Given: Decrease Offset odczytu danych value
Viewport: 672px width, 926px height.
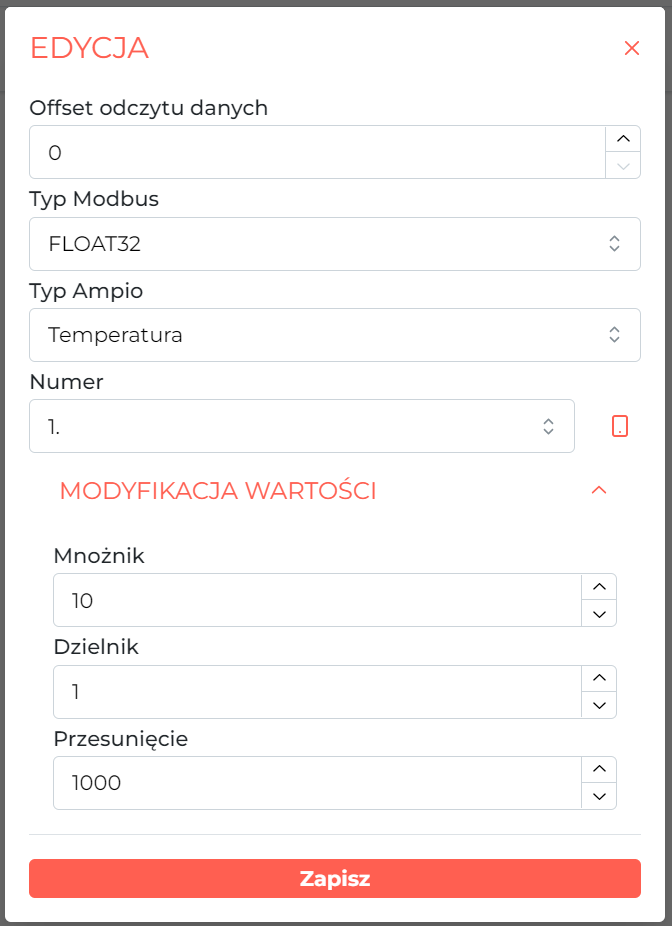Looking at the screenshot, I should pos(623,165).
